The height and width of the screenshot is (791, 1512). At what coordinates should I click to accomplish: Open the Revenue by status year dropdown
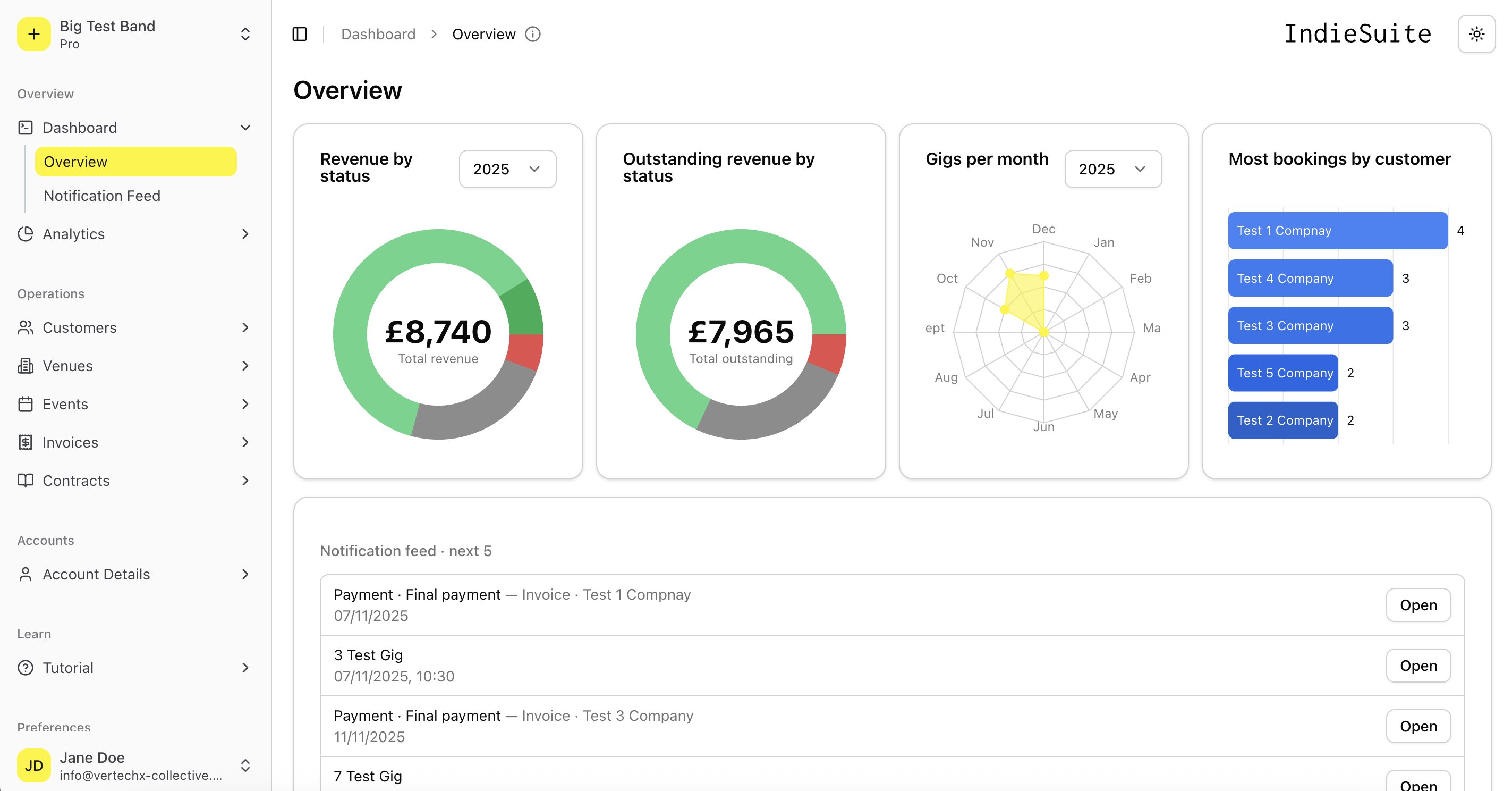tap(507, 169)
